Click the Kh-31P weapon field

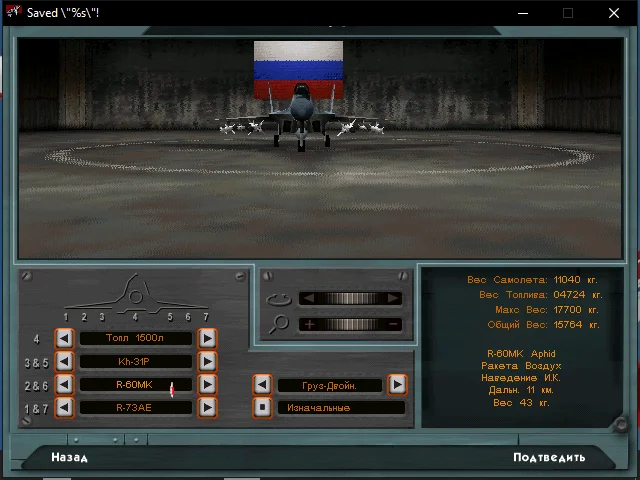[136, 362]
